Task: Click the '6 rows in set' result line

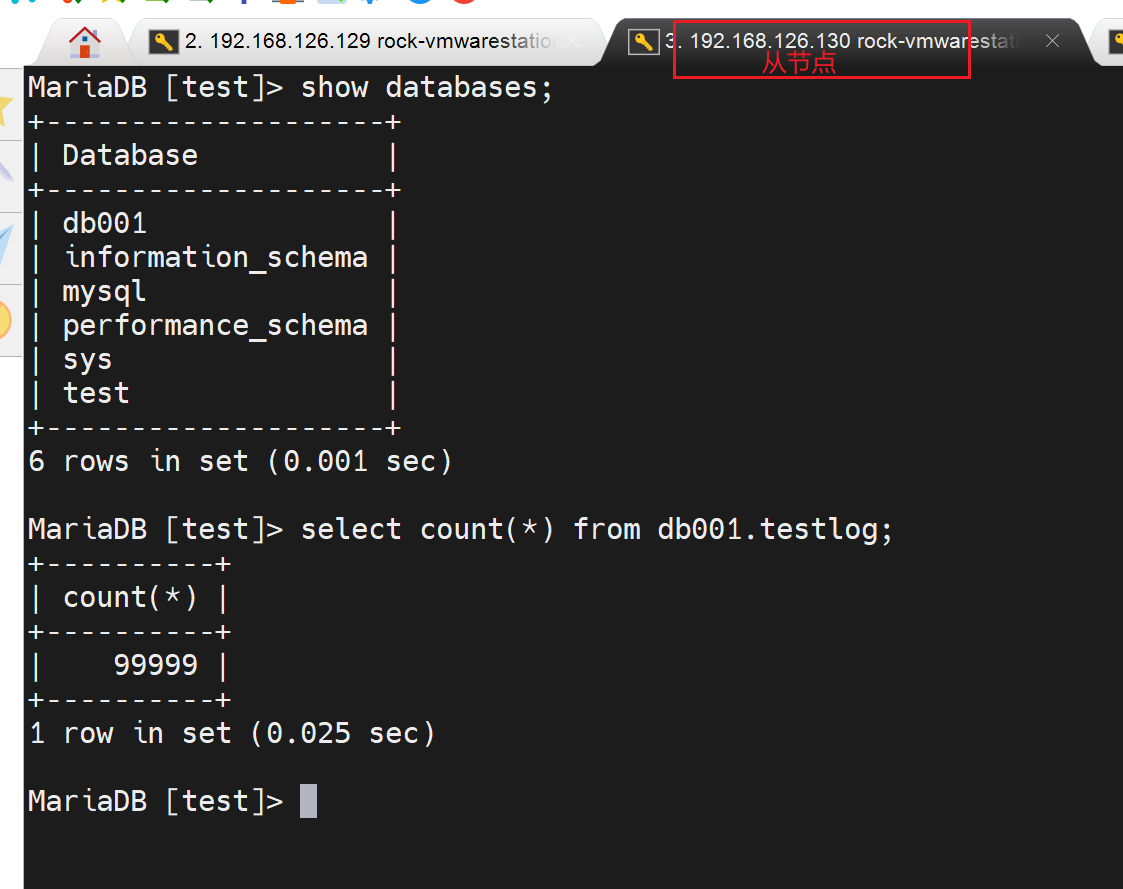Action: pyautogui.click(x=240, y=461)
